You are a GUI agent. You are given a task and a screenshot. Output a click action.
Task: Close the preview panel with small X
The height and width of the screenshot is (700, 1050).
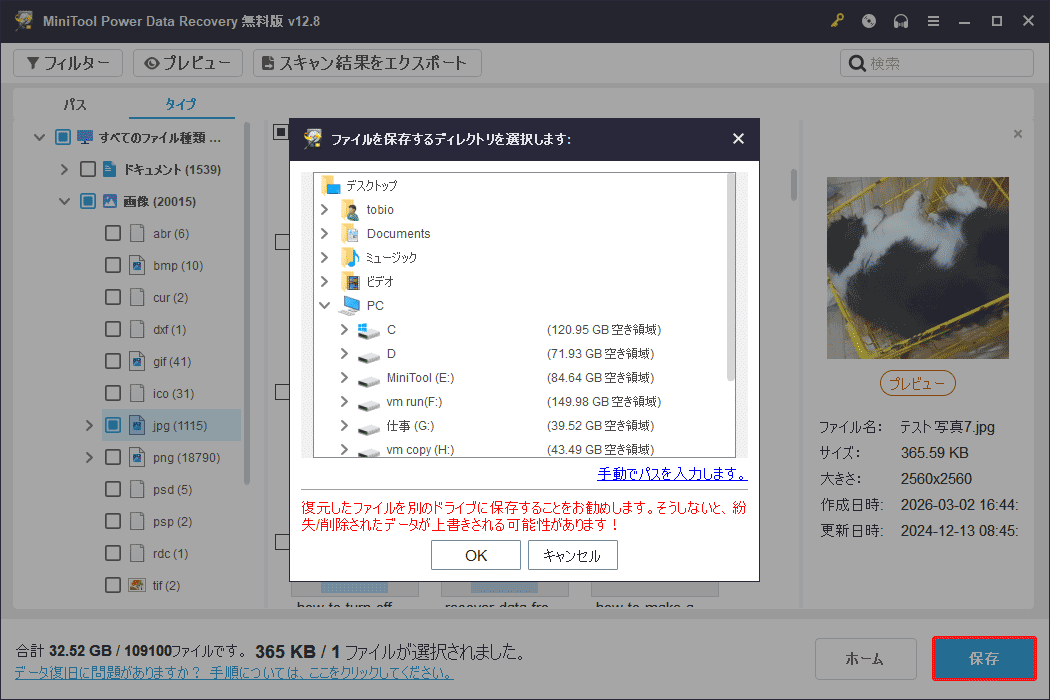coord(1017,134)
